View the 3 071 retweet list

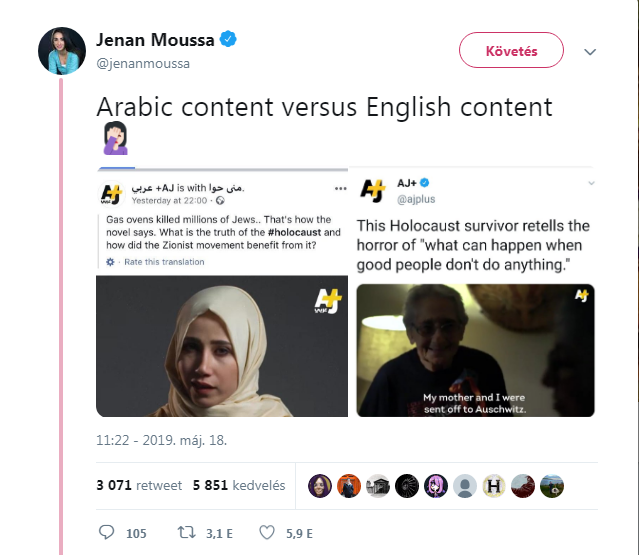click(139, 485)
